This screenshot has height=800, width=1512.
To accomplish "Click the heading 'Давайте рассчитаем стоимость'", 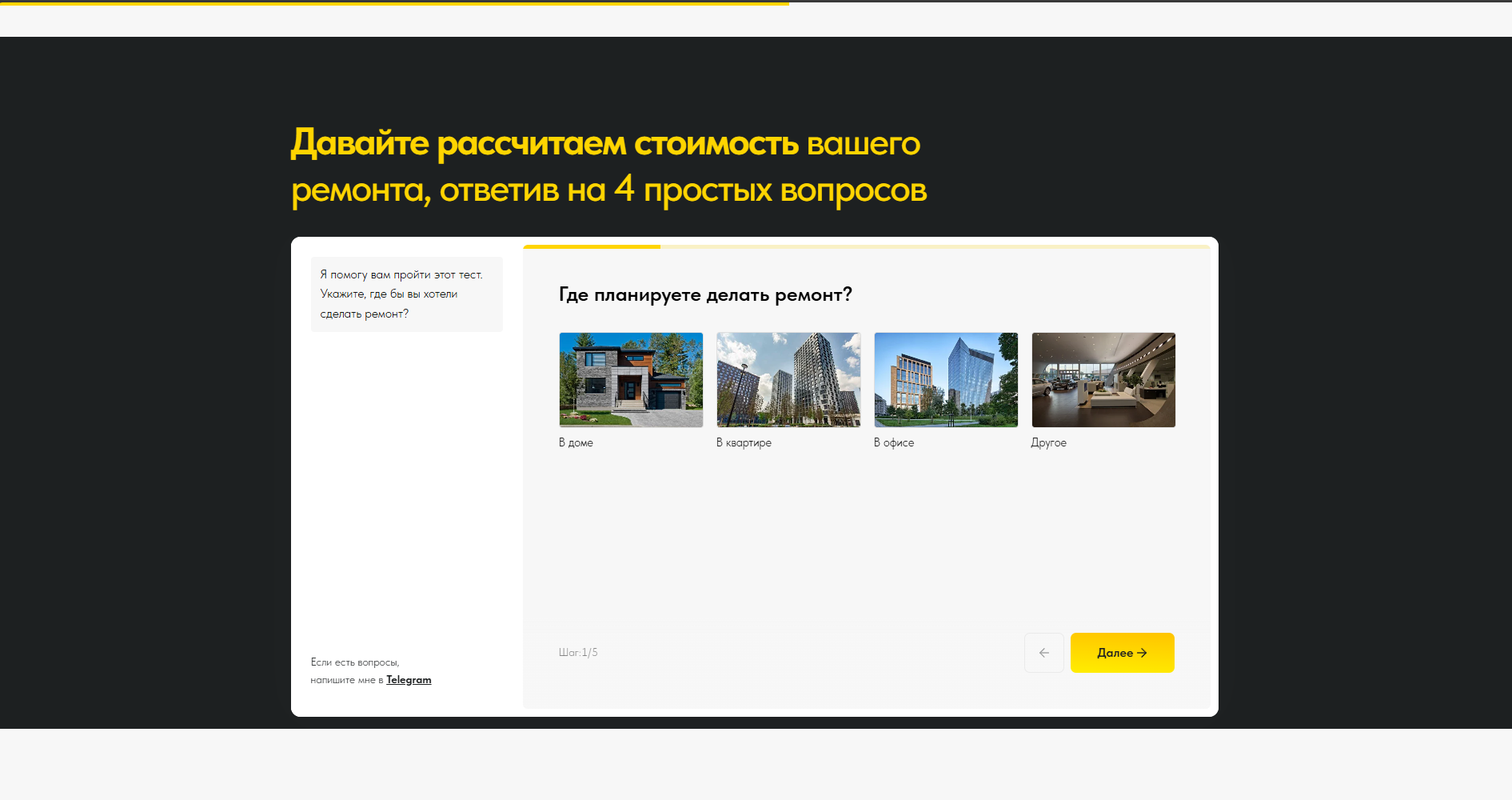I will [544, 143].
